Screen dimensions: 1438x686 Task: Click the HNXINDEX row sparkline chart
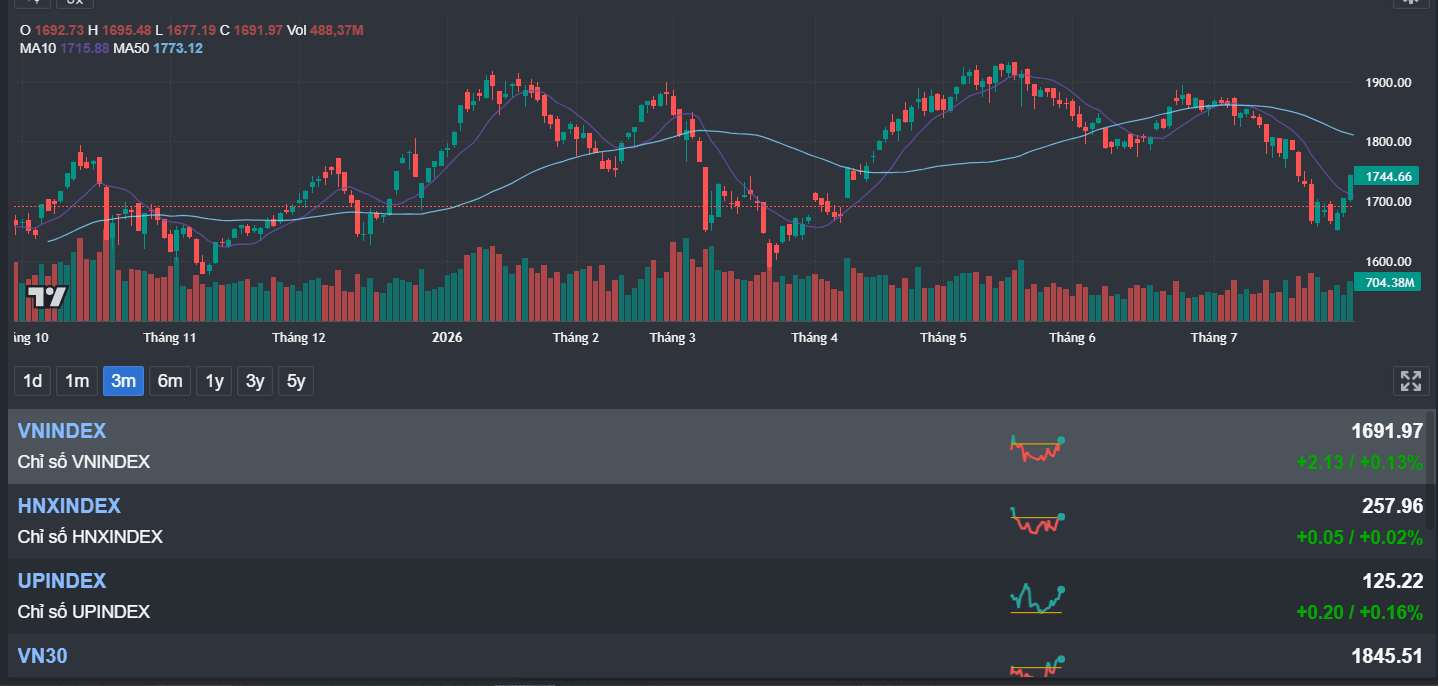pos(1037,521)
